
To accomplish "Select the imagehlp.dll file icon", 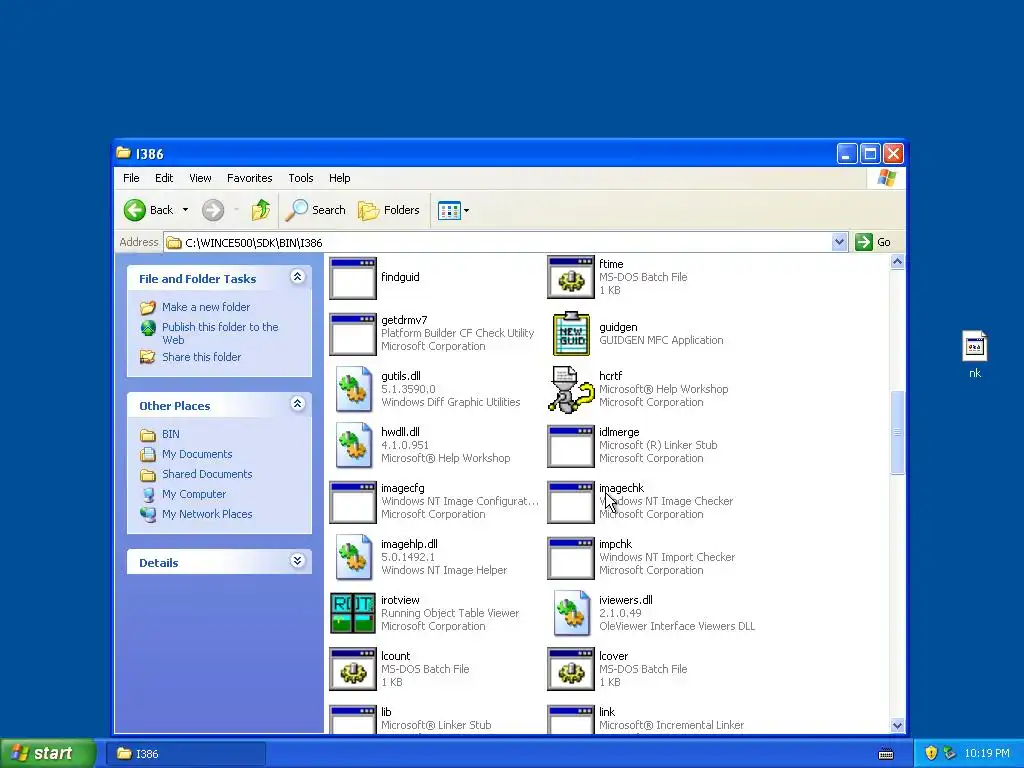I will click(353, 558).
